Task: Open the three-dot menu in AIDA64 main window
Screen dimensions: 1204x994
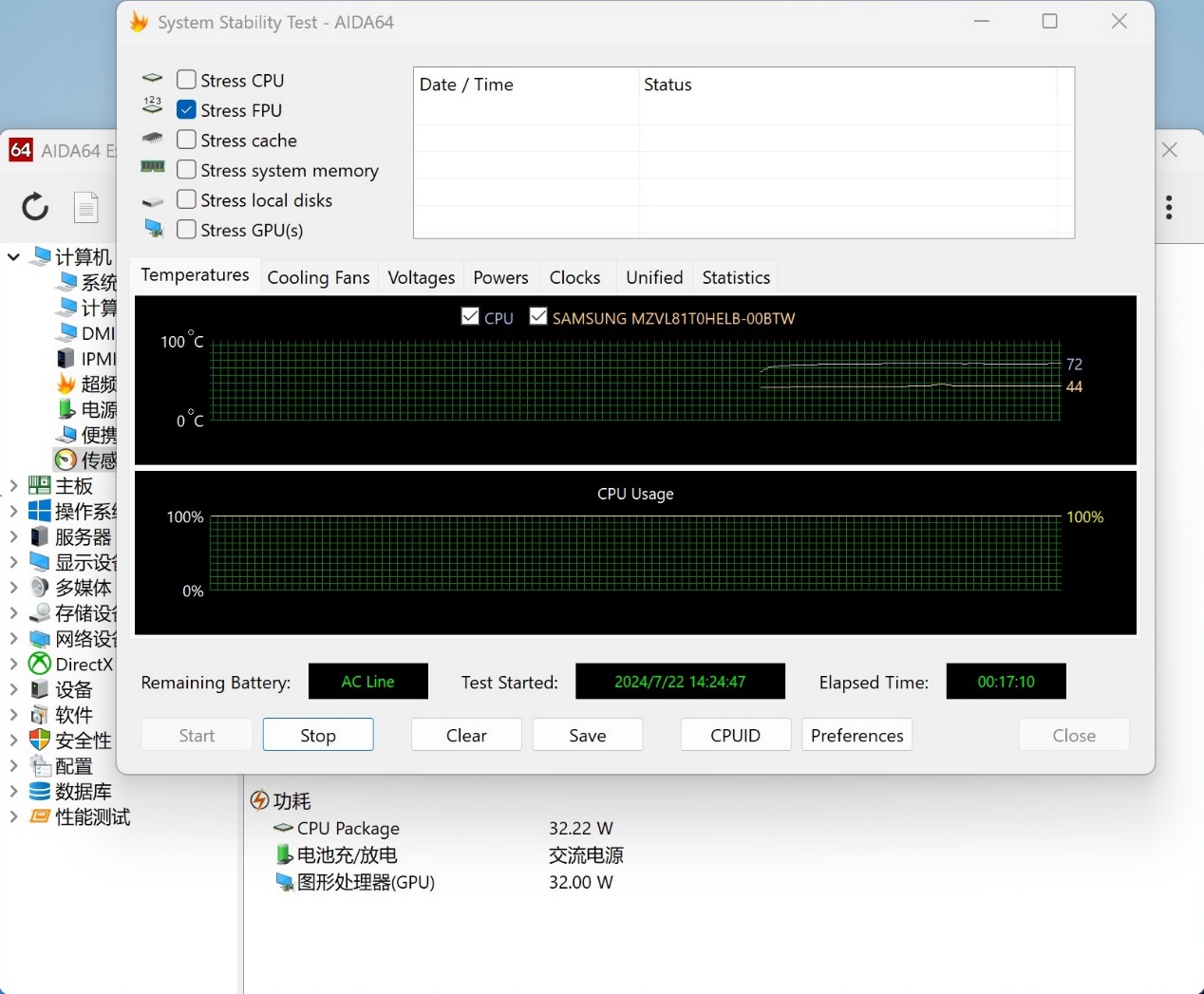Action: (1169, 207)
